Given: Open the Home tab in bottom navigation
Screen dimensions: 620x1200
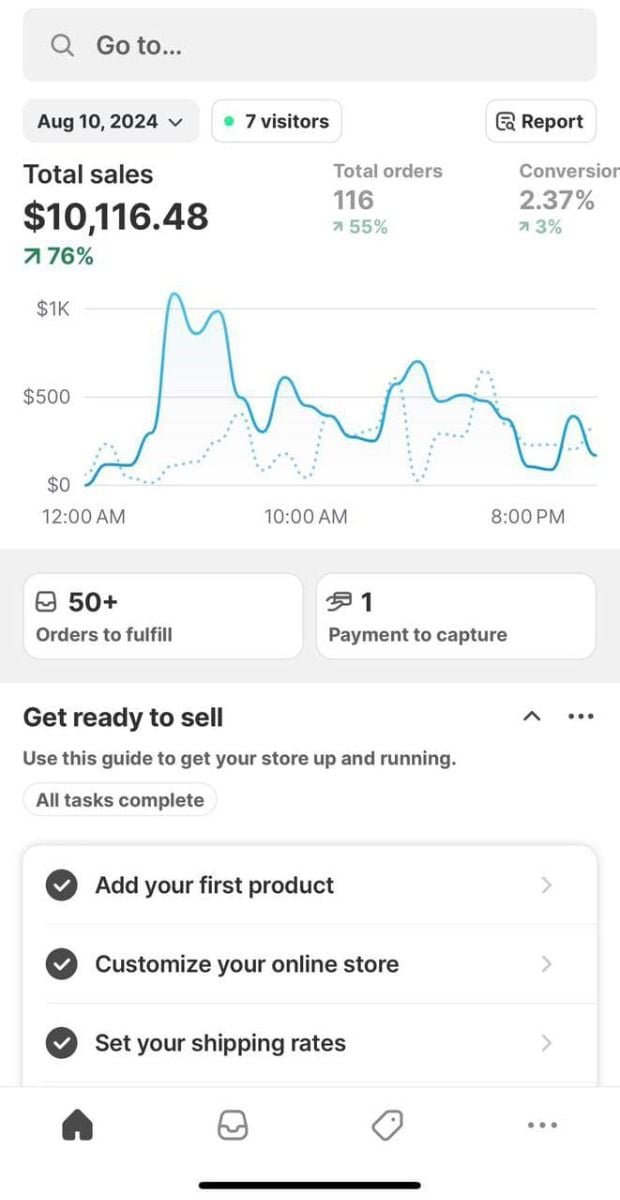Looking at the screenshot, I should (x=77, y=1124).
